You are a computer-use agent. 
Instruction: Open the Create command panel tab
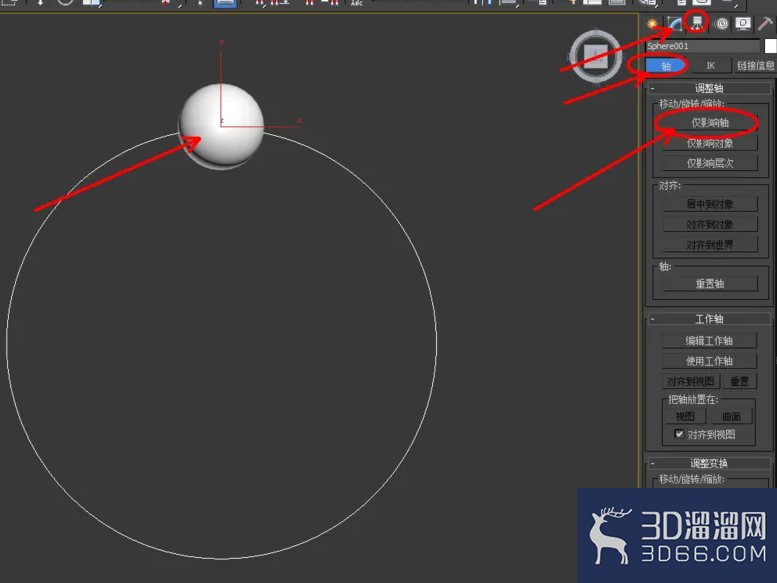653,23
